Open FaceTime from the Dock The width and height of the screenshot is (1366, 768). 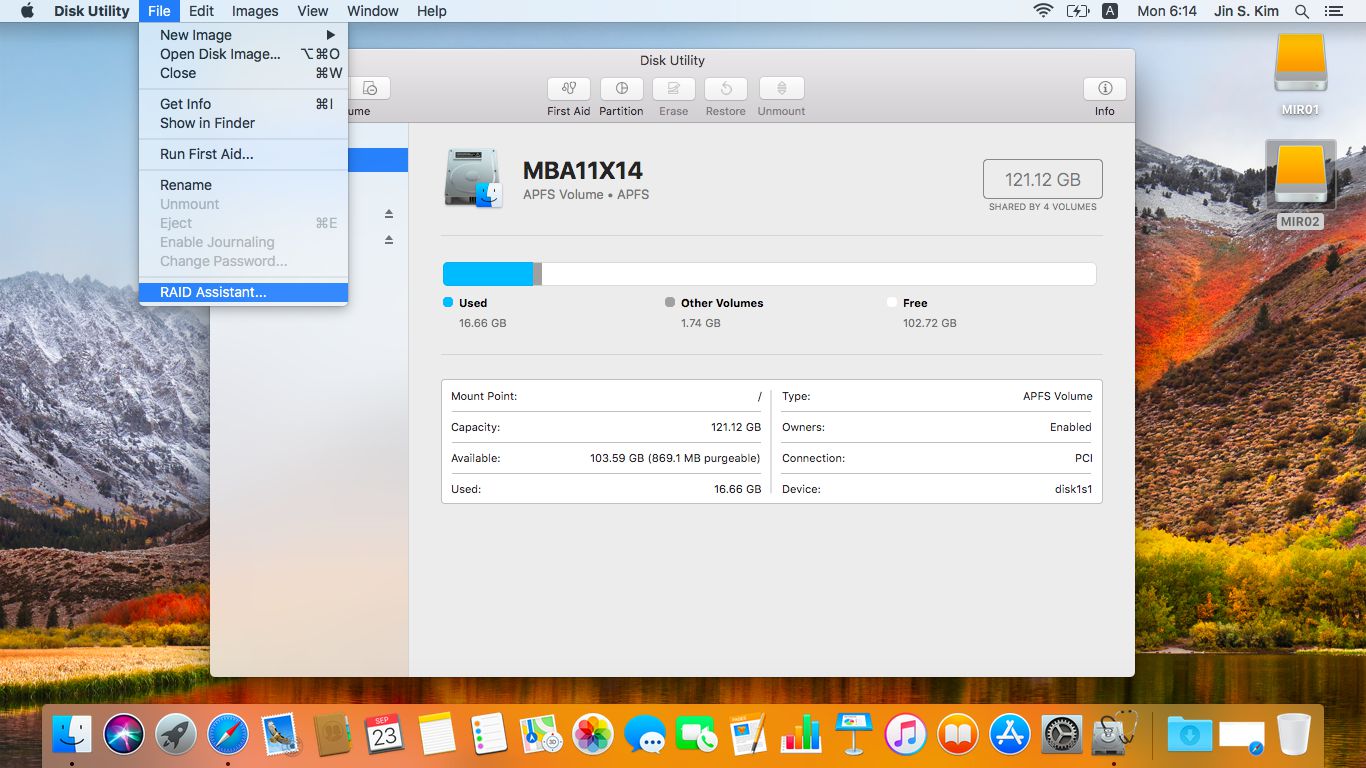(697, 735)
